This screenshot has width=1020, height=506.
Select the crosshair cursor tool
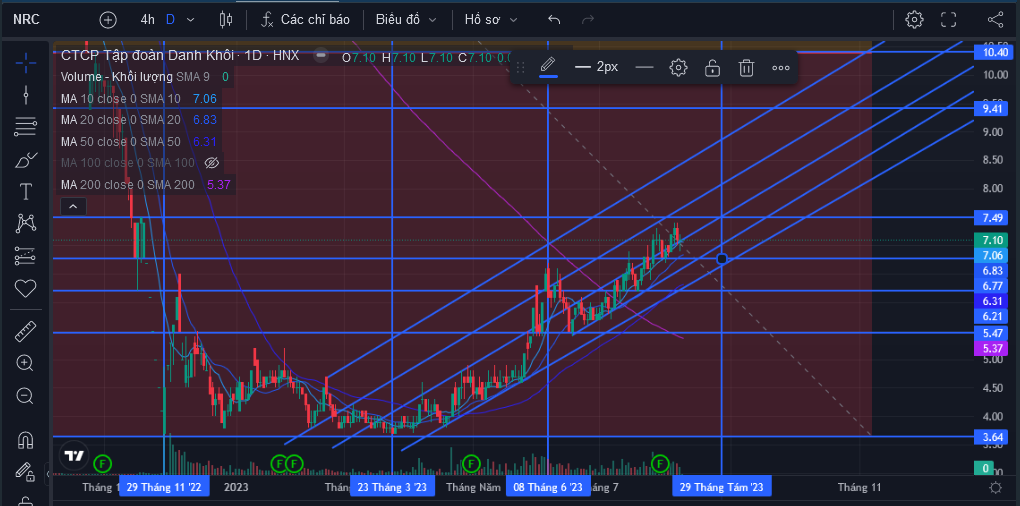click(x=25, y=63)
